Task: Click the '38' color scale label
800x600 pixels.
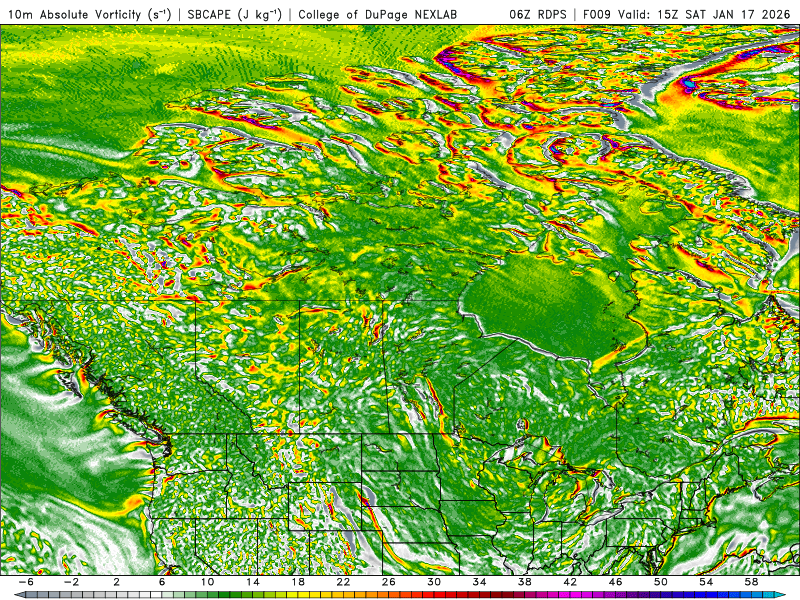Action: tap(524, 582)
